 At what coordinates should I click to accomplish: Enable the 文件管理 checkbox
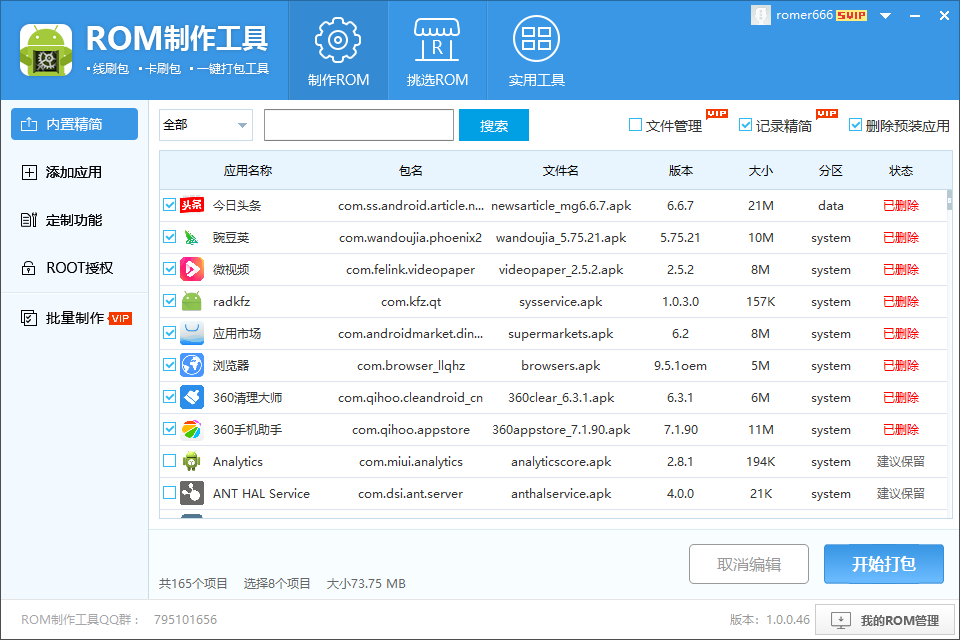(635, 125)
